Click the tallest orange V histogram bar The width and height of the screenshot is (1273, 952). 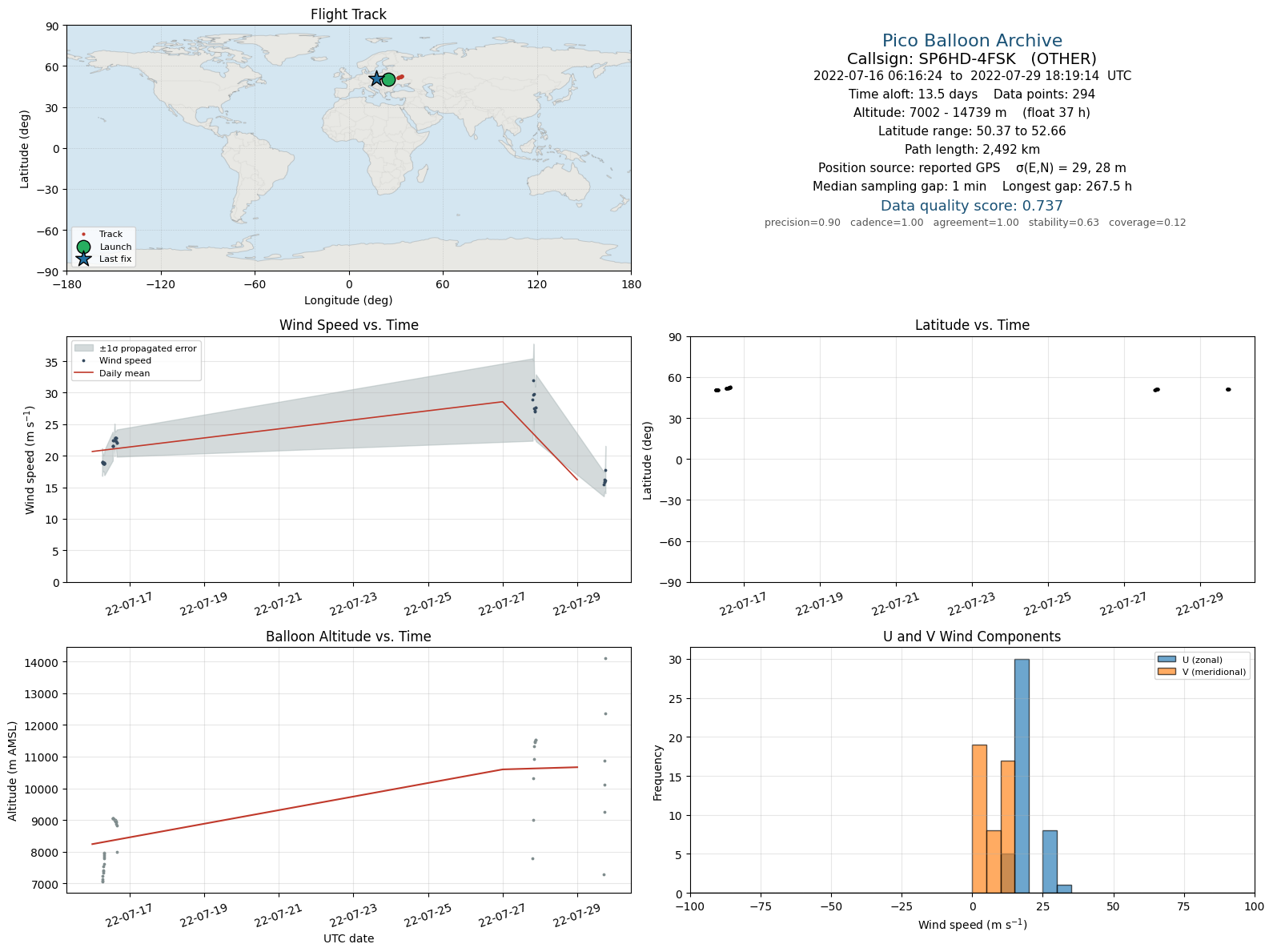(x=979, y=819)
